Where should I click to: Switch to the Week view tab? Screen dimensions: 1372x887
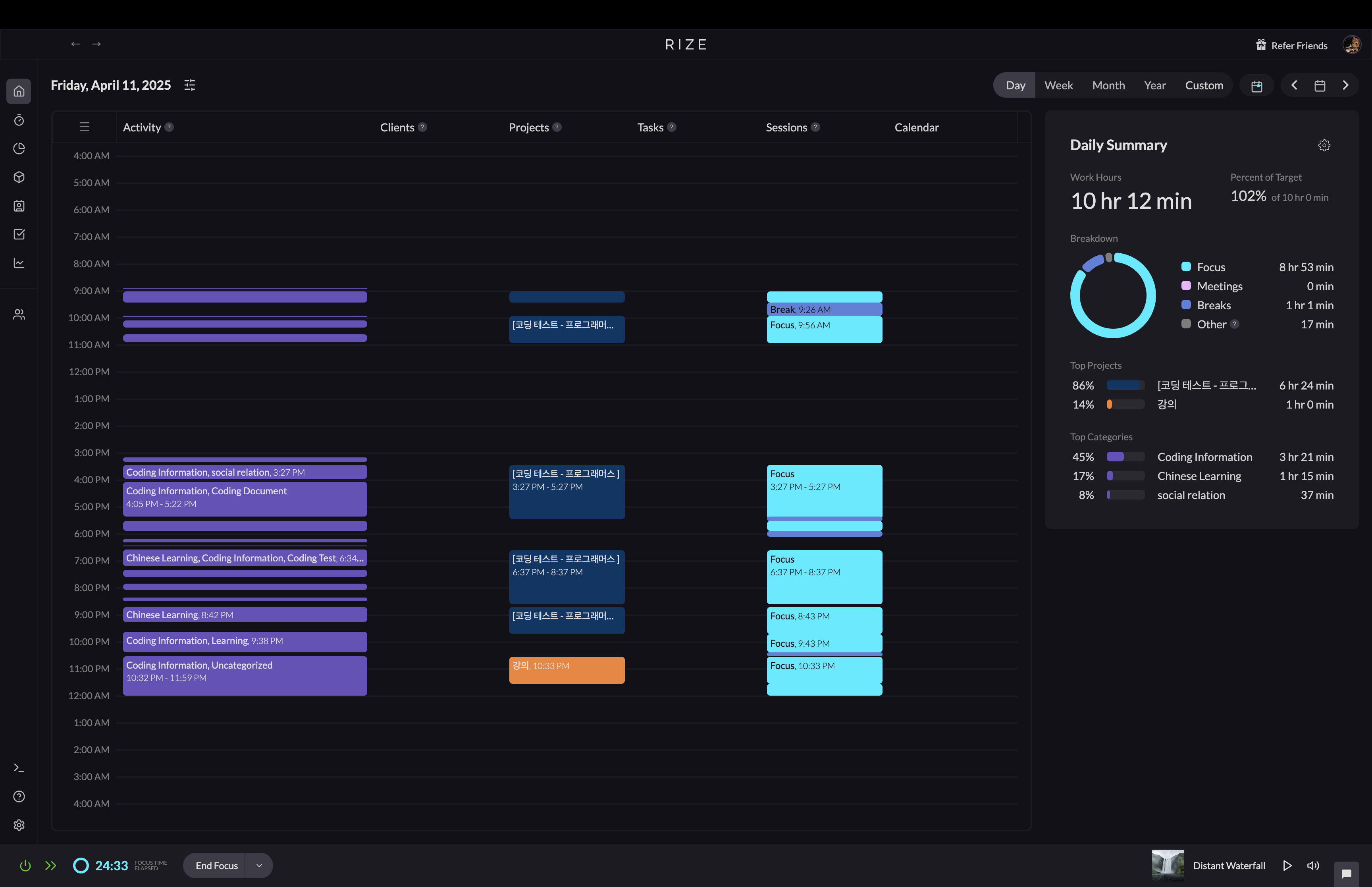[1058, 85]
